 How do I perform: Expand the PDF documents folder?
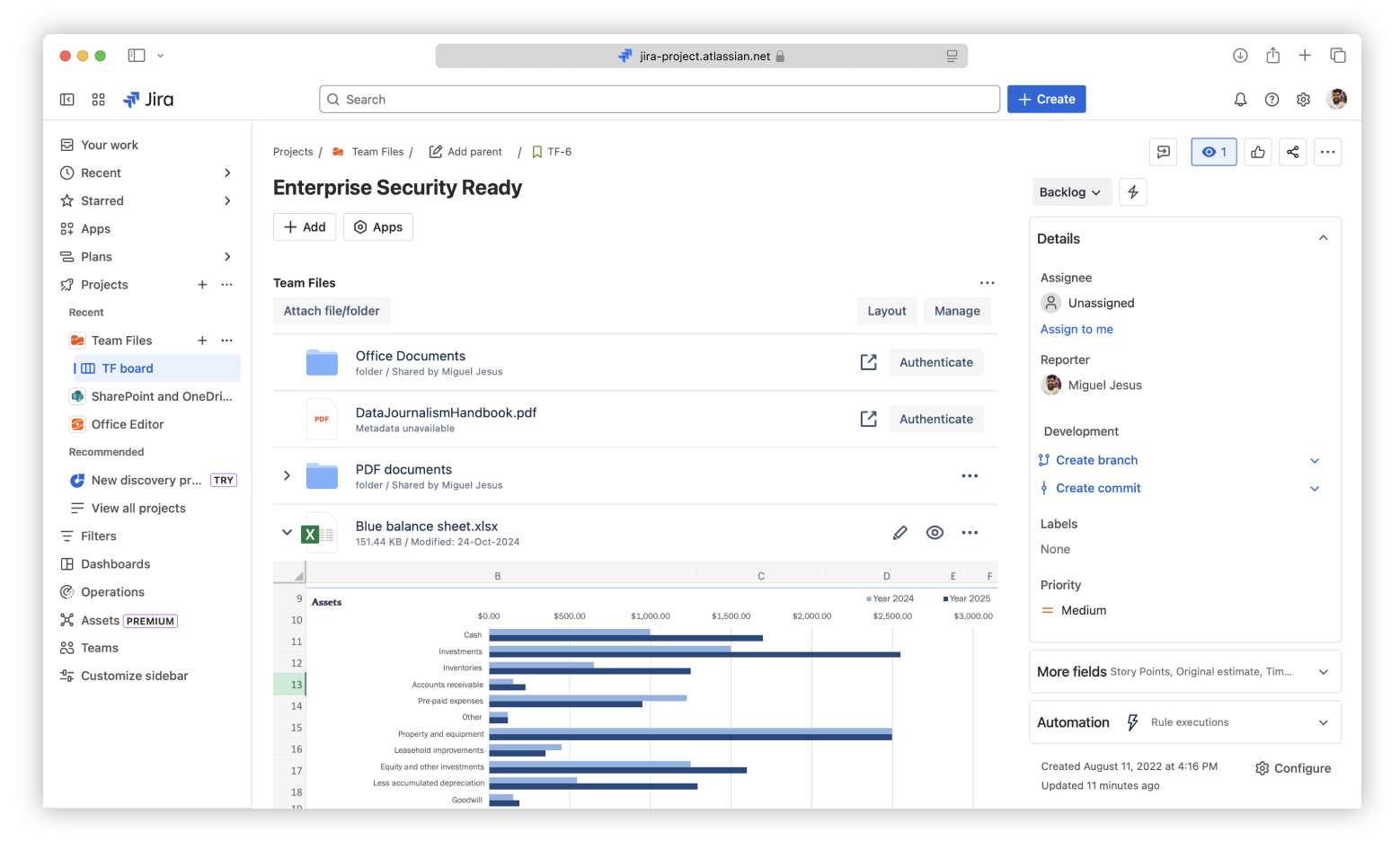[287, 476]
